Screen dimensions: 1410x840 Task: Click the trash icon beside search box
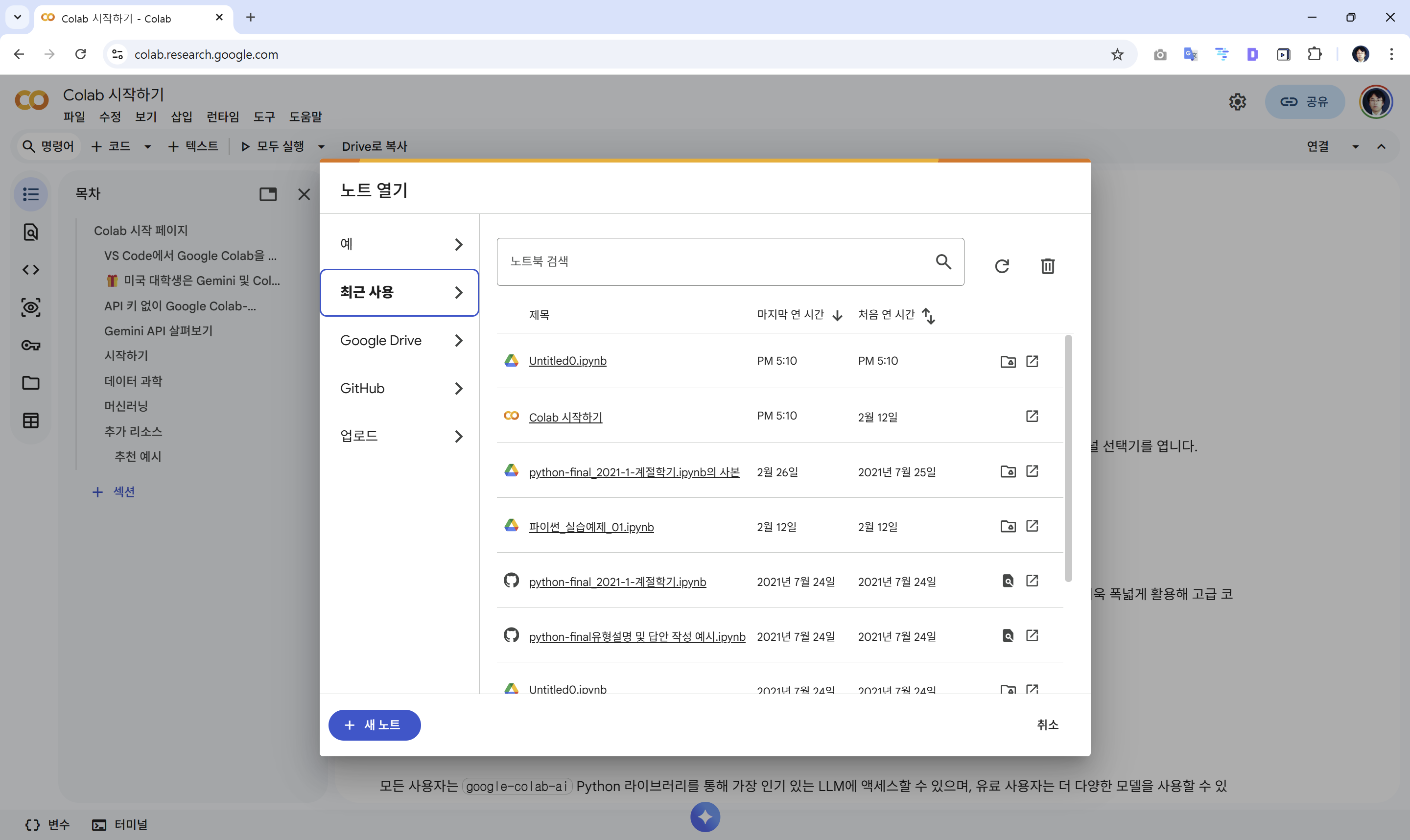click(1048, 266)
